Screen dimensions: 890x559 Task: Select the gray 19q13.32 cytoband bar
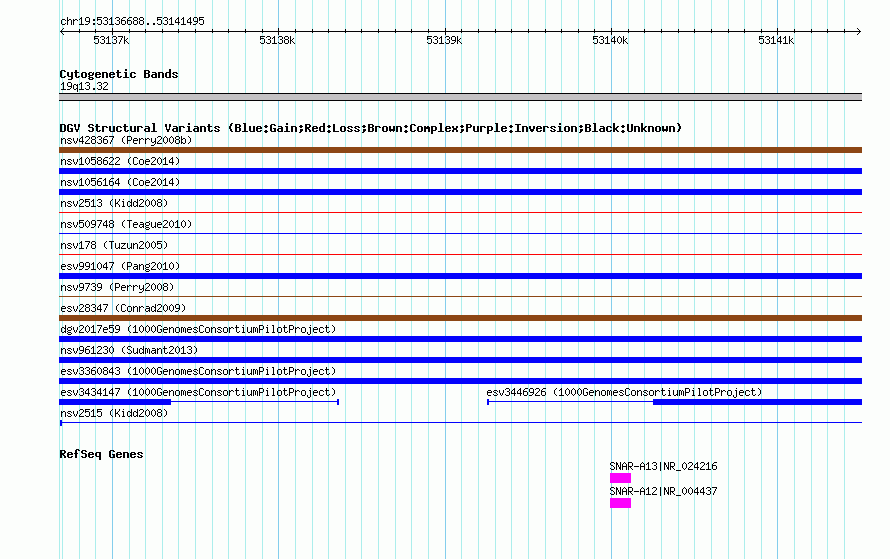460,97
